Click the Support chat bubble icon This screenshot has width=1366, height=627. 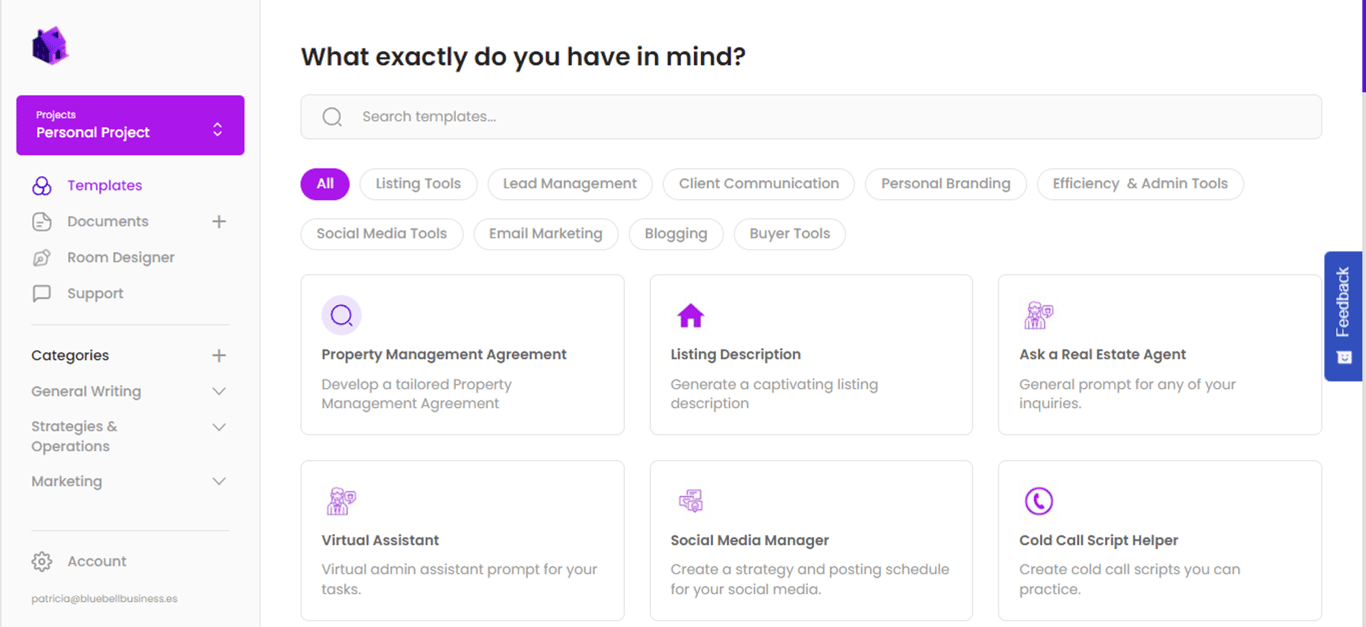point(42,294)
